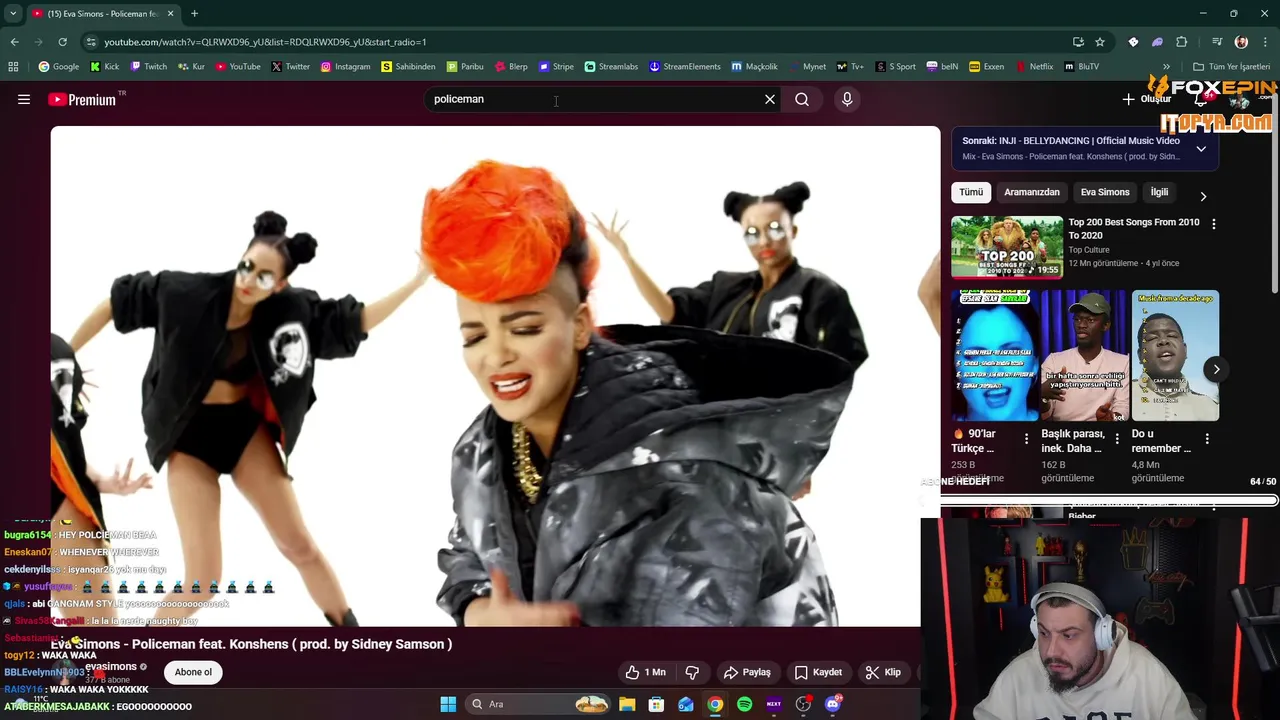The width and height of the screenshot is (1280, 720).
Task: Select the Aramanızdan filter chip
Action: [x=1032, y=192]
